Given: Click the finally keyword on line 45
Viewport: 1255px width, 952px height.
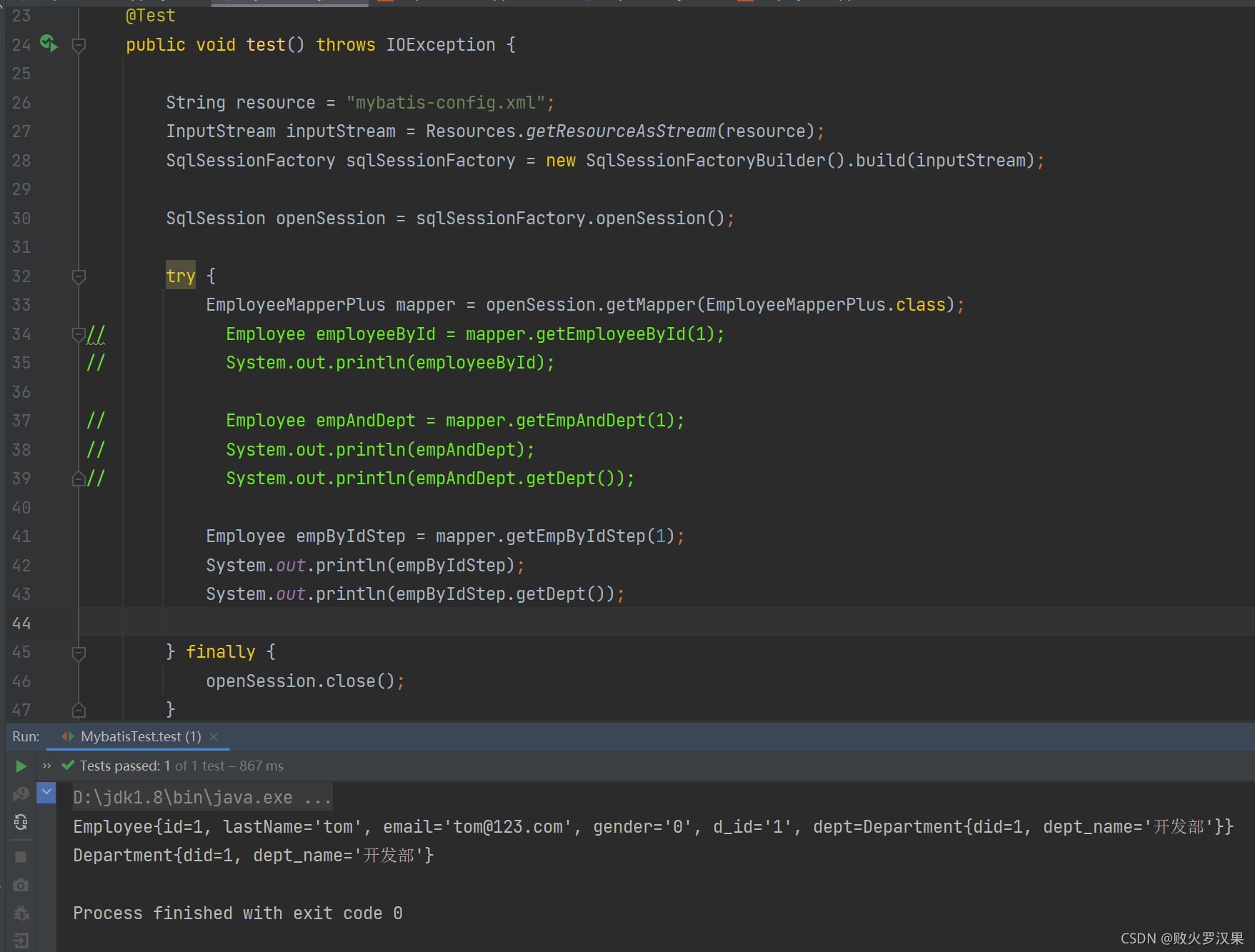Looking at the screenshot, I should (221, 651).
